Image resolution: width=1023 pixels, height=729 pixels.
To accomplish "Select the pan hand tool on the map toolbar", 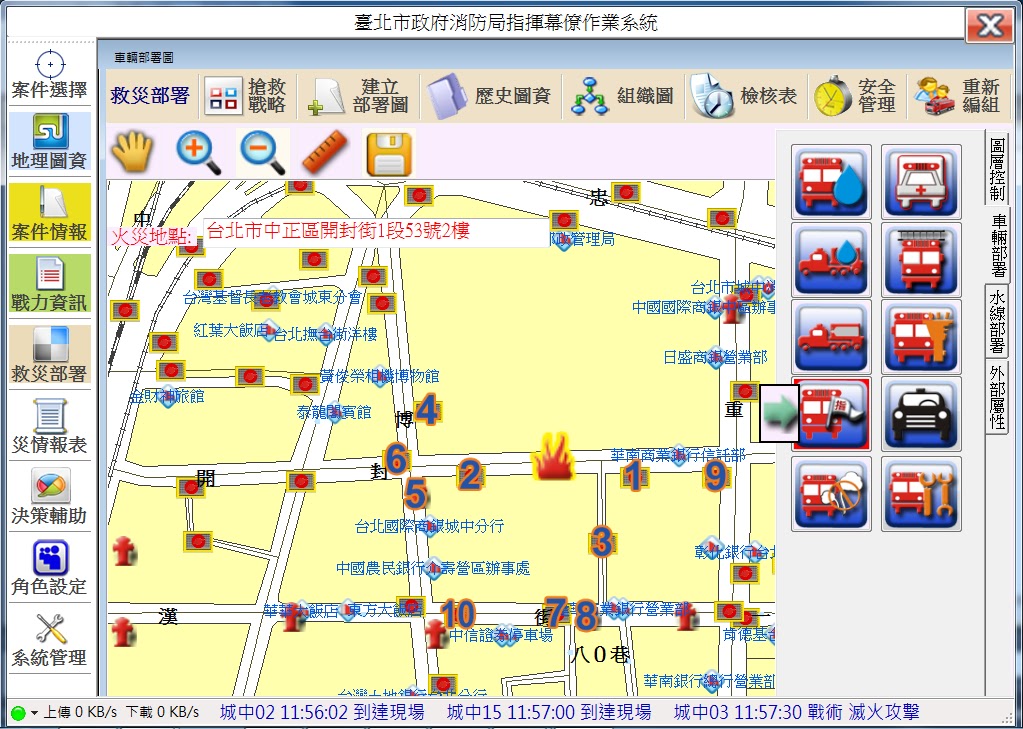I will pyautogui.click(x=131, y=152).
